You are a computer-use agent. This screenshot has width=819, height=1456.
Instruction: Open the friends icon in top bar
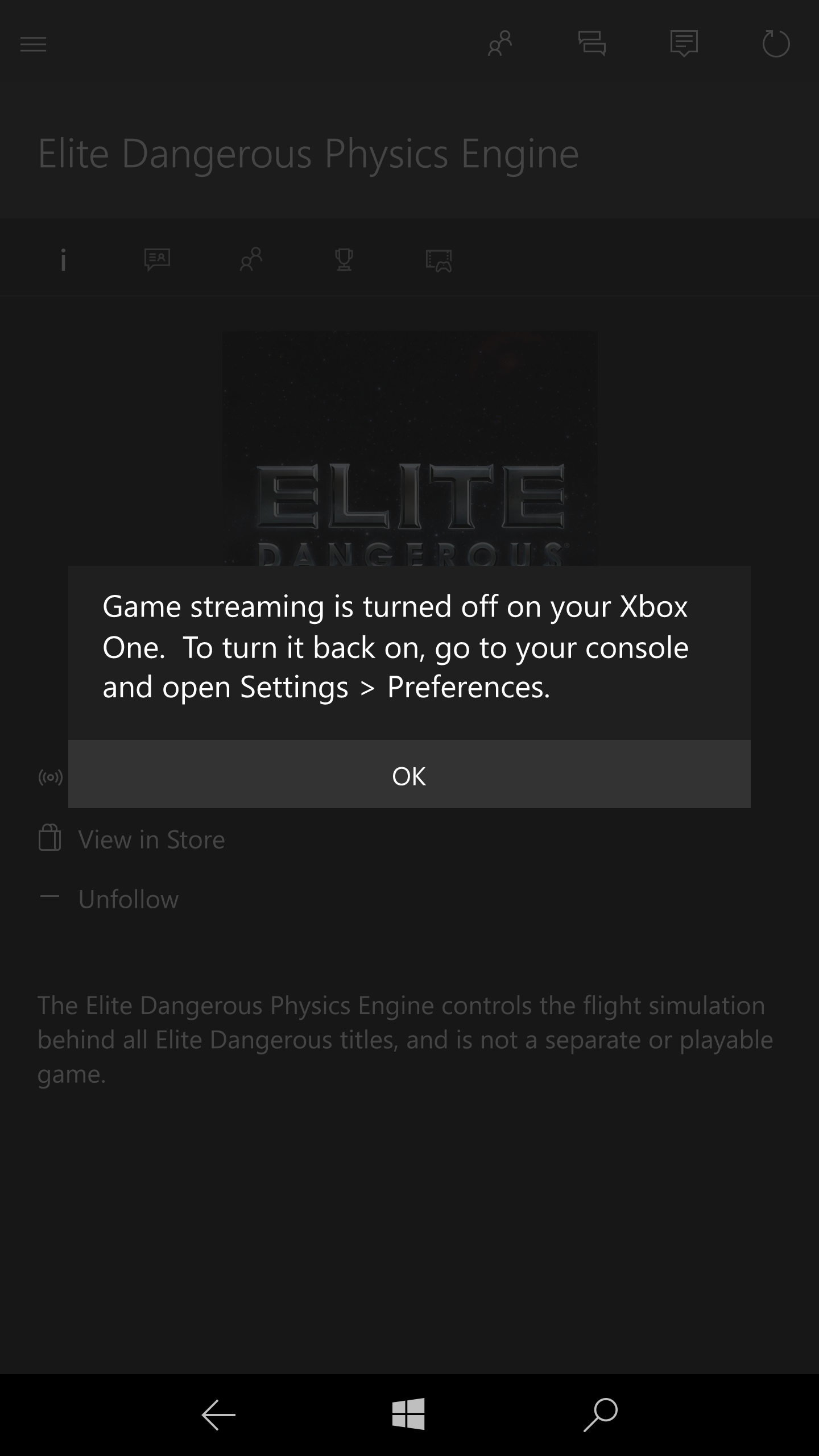pos(500,44)
